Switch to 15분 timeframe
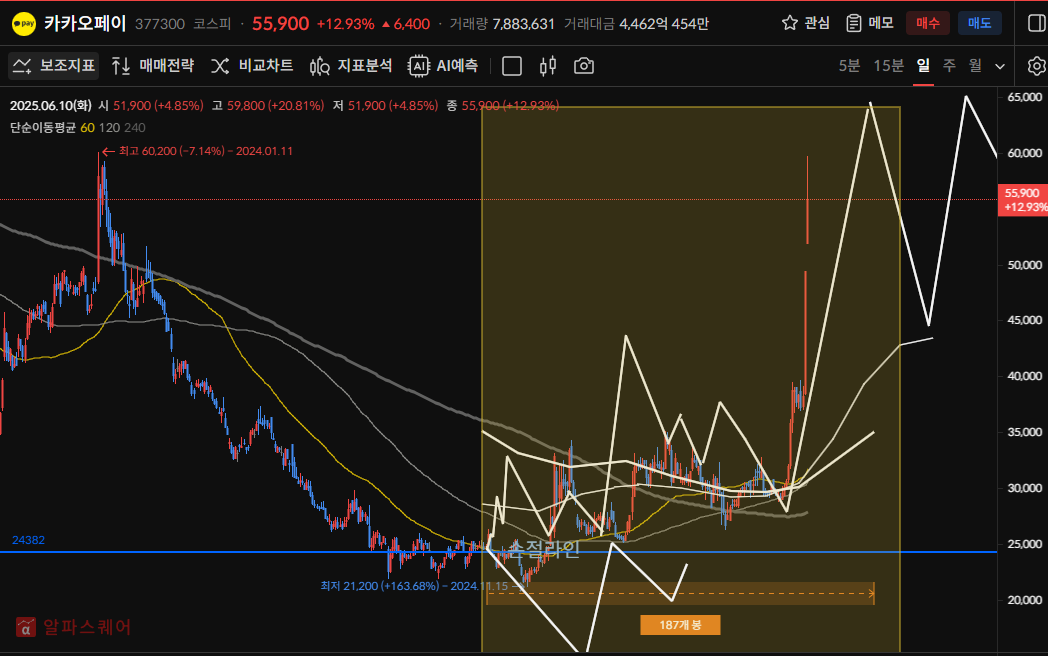The height and width of the screenshot is (656, 1048). [x=888, y=66]
